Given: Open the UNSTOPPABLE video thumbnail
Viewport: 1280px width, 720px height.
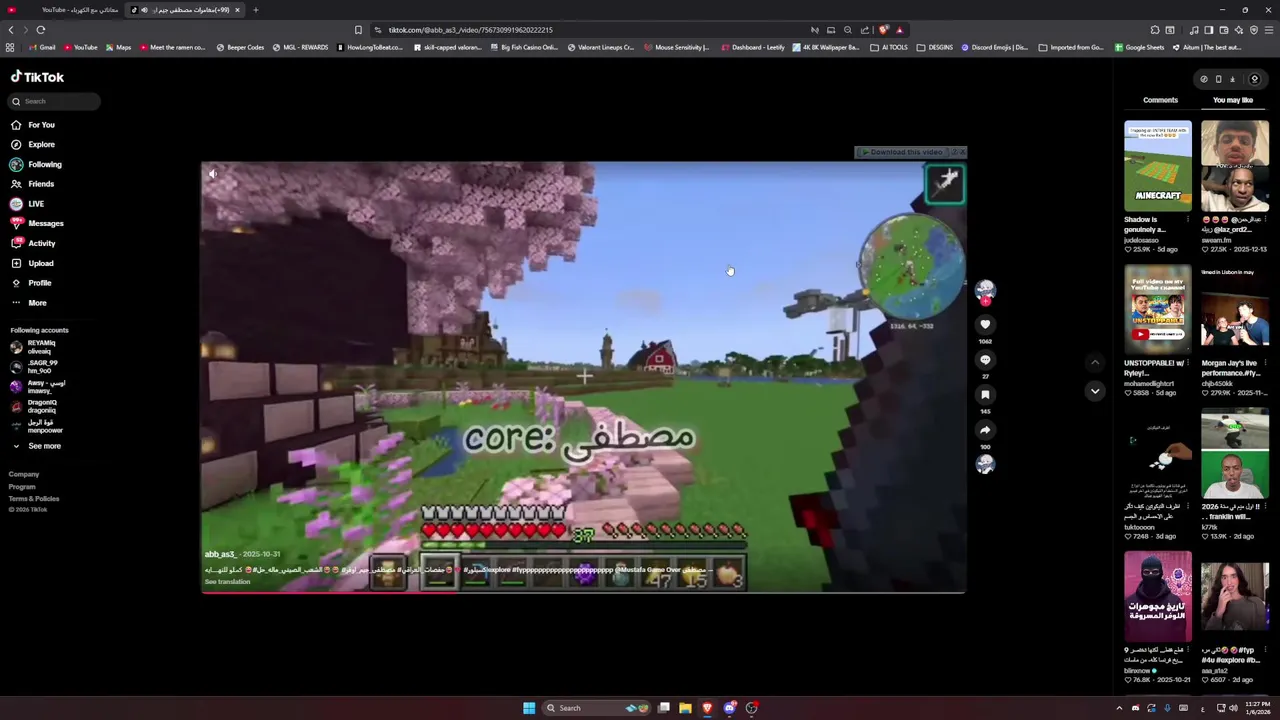Looking at the screenshot, I should pos(1157,309).
